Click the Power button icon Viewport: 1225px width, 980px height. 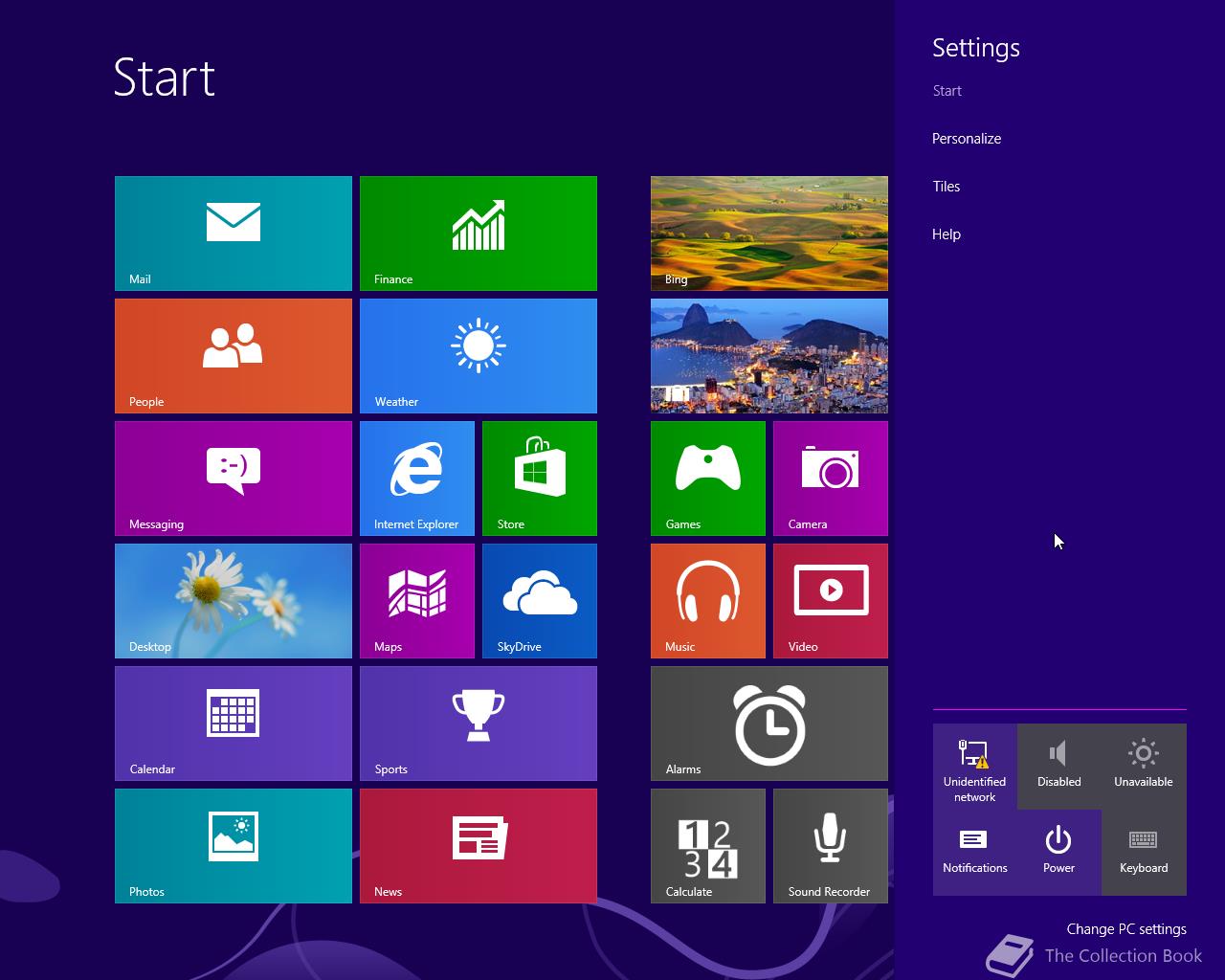coord(1059,853)
